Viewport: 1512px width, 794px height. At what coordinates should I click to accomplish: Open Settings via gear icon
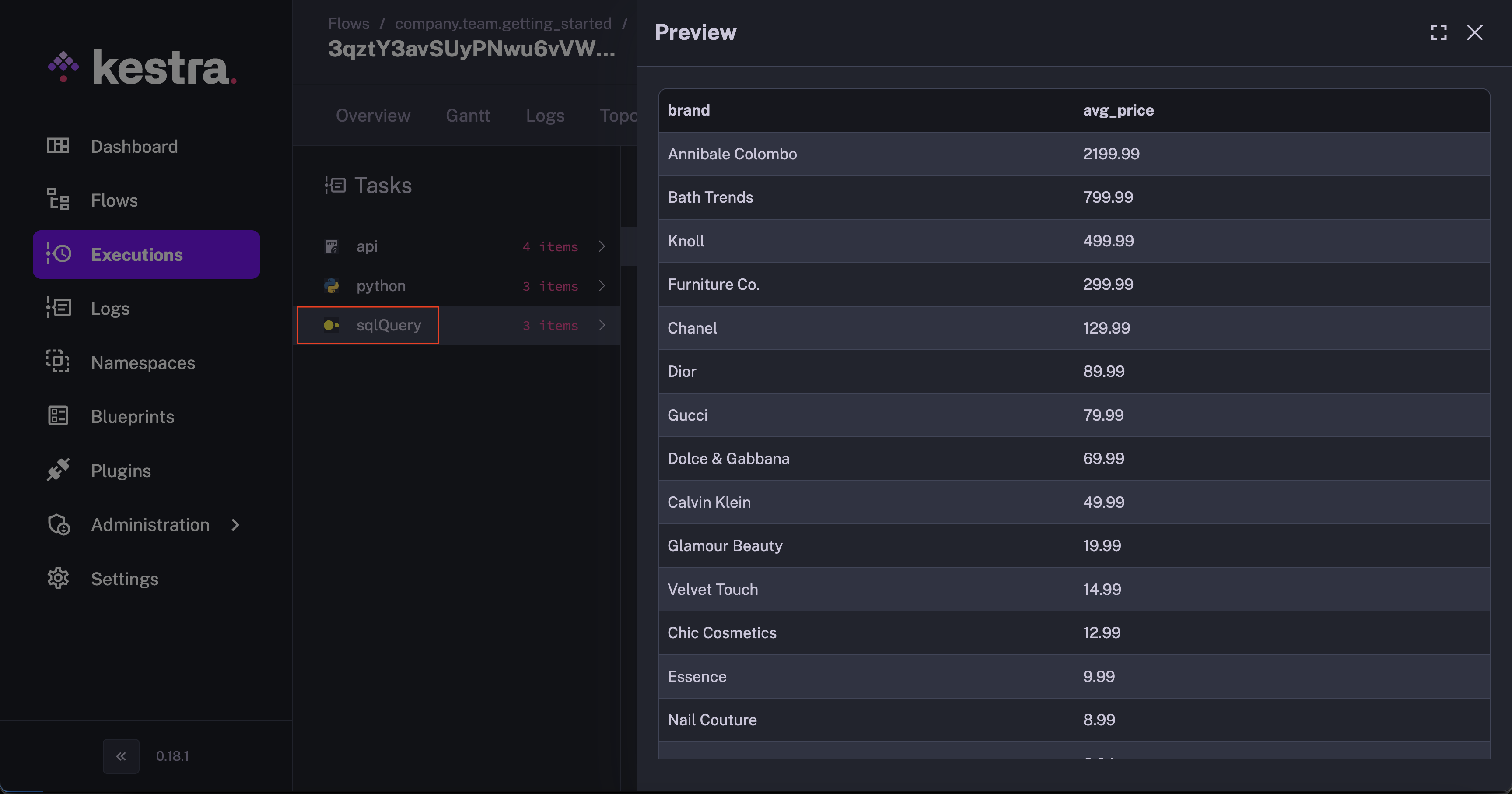point(58,579)
